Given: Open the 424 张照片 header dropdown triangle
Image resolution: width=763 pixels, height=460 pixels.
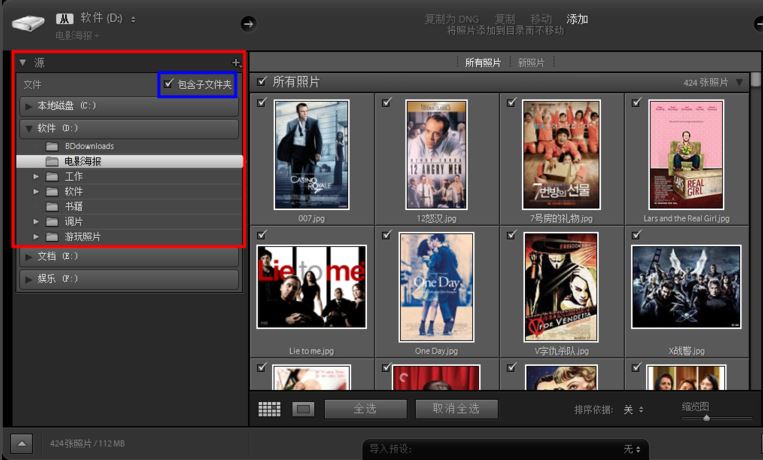Looking at the screenshot, I should (740, 82).
